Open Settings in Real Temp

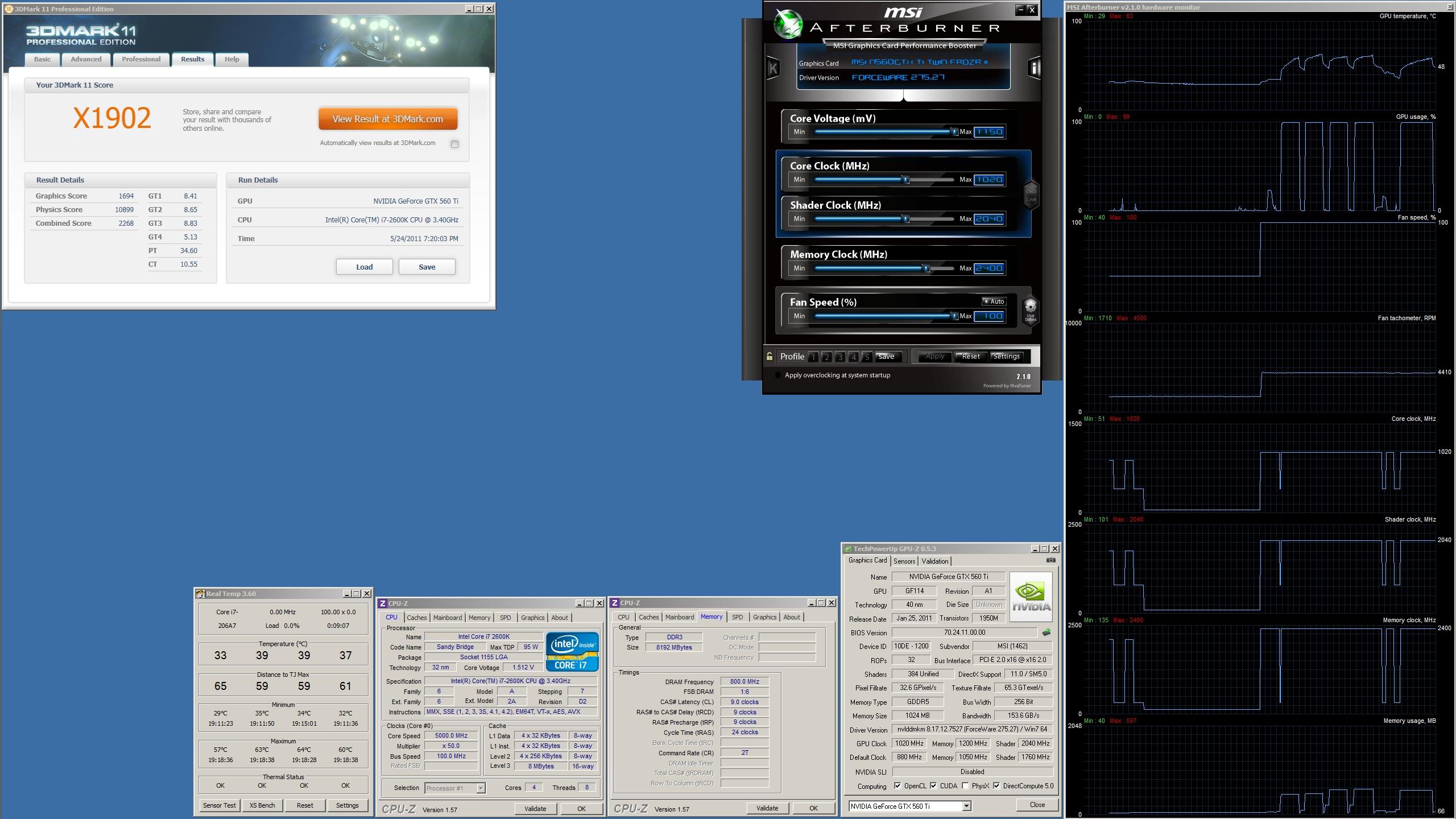coord(347,805)
